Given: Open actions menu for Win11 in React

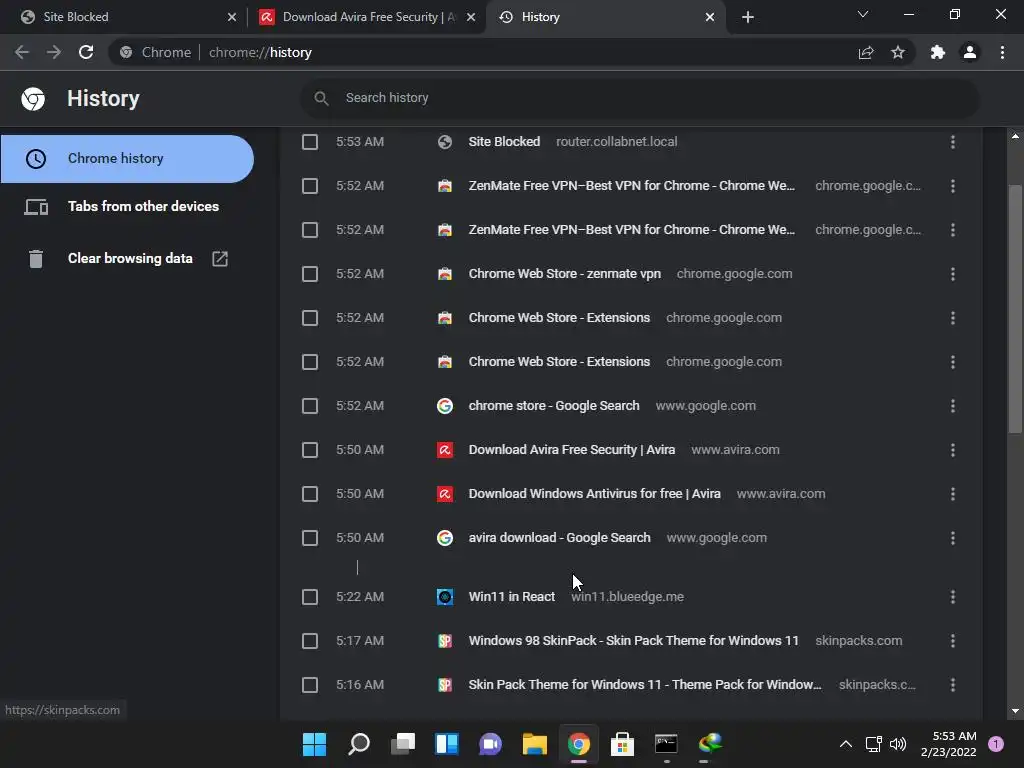Looking at the screenshot, I should click(953, 597).
